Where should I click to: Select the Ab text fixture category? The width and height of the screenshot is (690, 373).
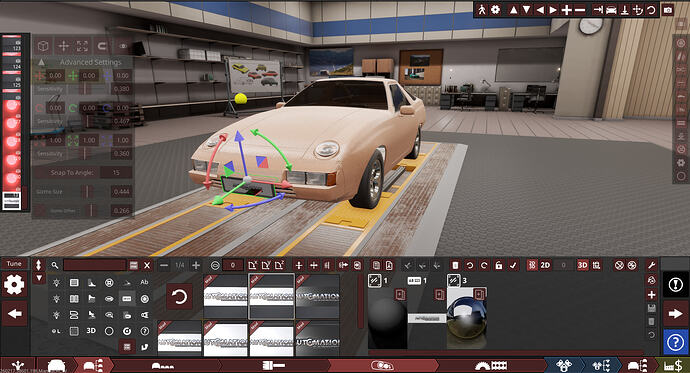tap(144, 282)
